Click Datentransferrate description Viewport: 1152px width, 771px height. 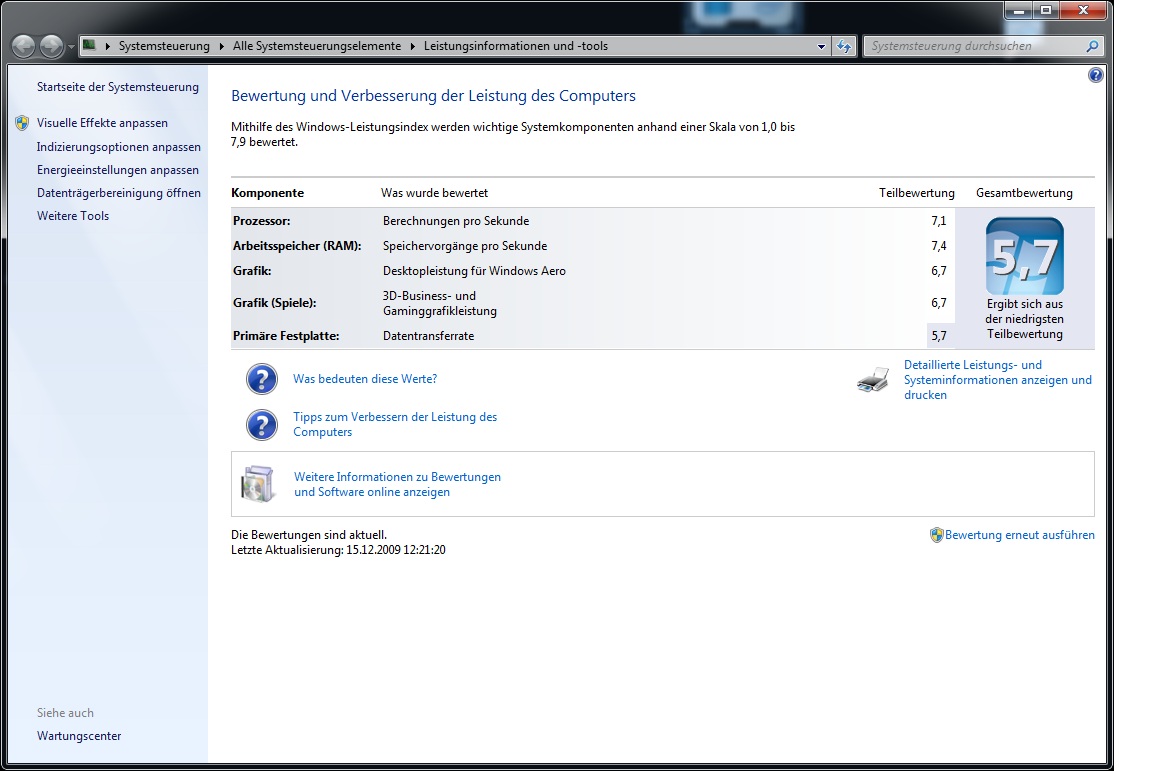coord(428,336)
